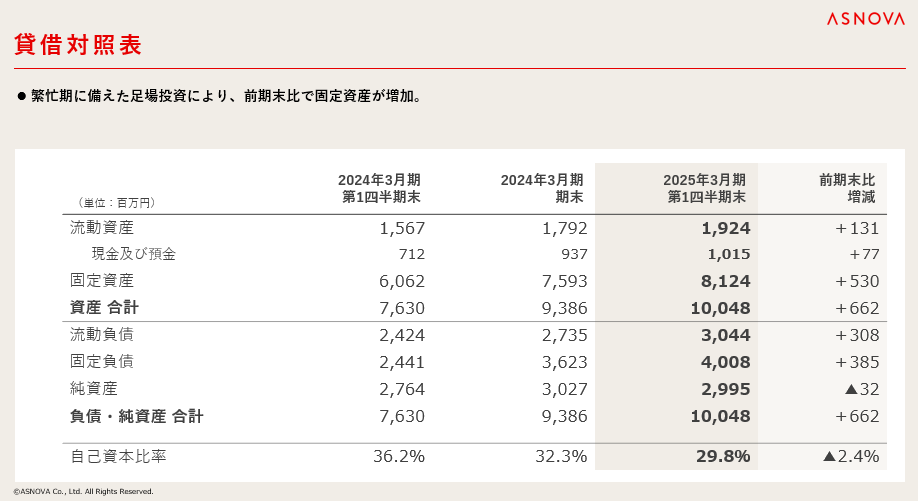Screen dimensions: 918x501
Task: Click the 固定資産 row label
Action: pos(102,281)
